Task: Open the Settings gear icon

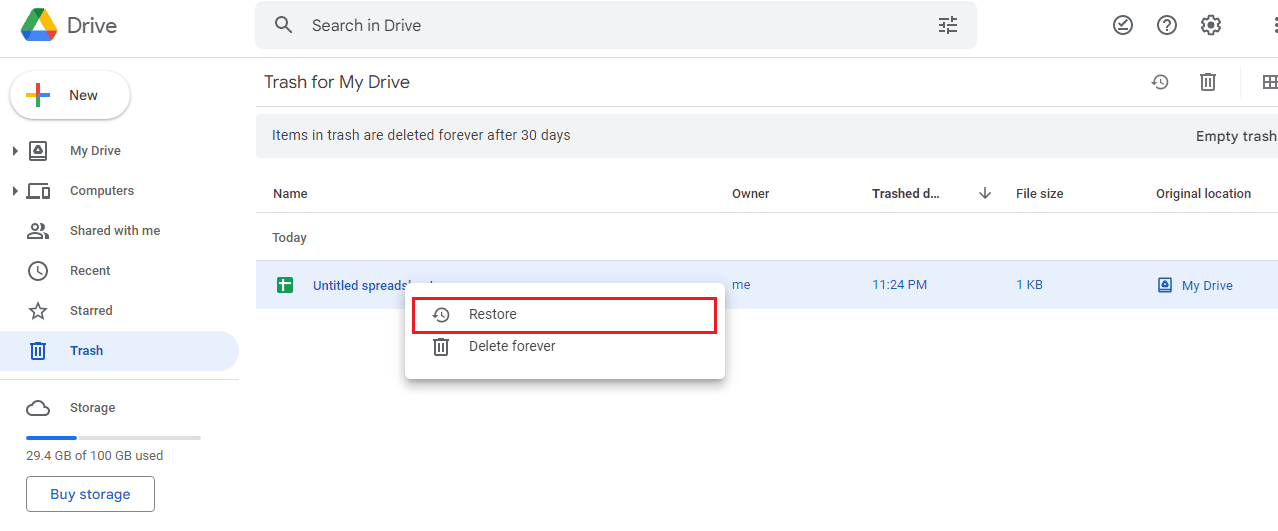Action: (x=1211, y=25)
